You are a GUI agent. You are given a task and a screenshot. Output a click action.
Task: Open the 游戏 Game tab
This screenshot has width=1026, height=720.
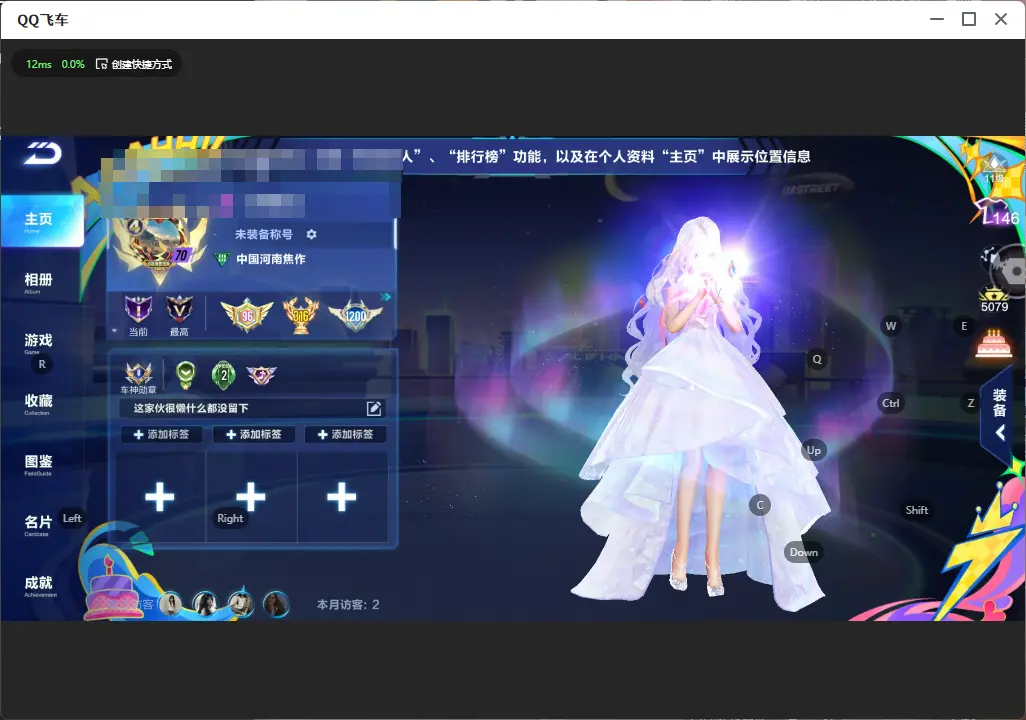tap(39, 342)
